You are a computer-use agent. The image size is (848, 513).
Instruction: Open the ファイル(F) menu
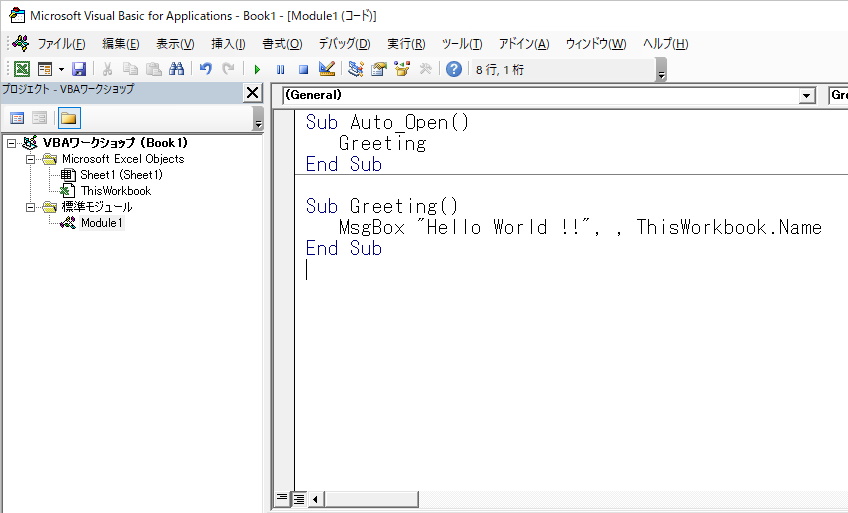[61, 44]
